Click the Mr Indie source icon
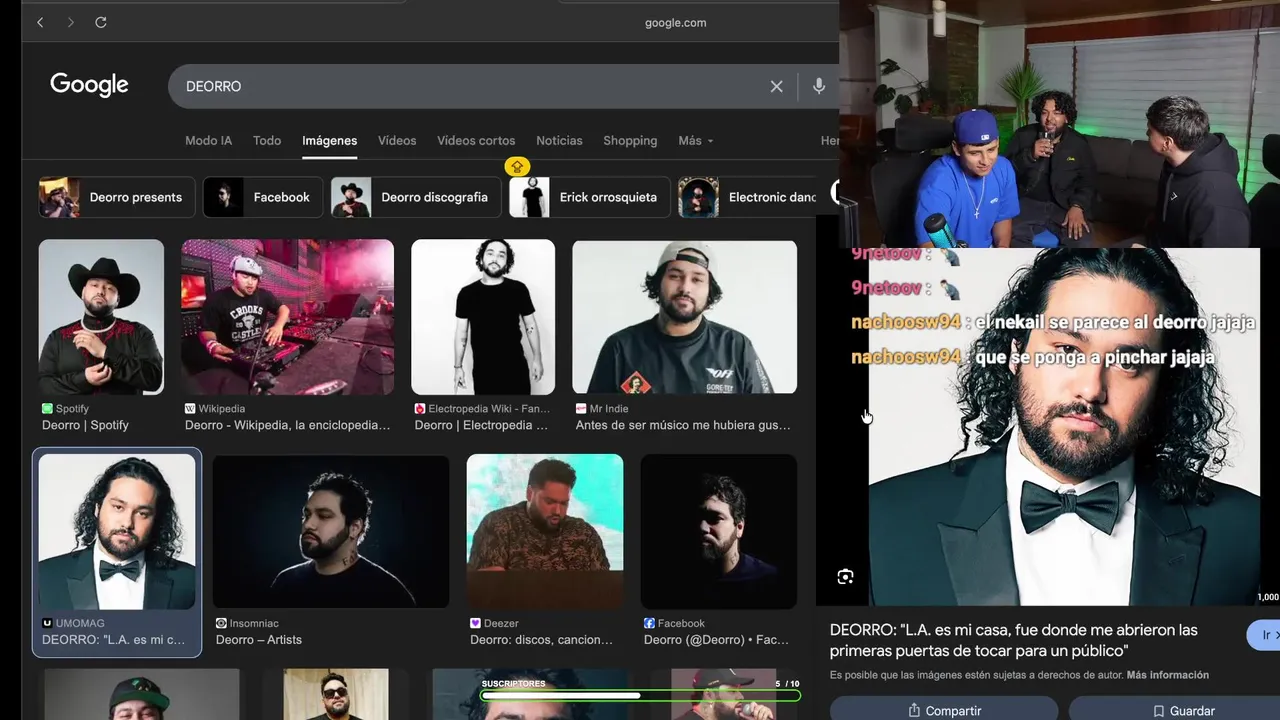 pos(581,409)
